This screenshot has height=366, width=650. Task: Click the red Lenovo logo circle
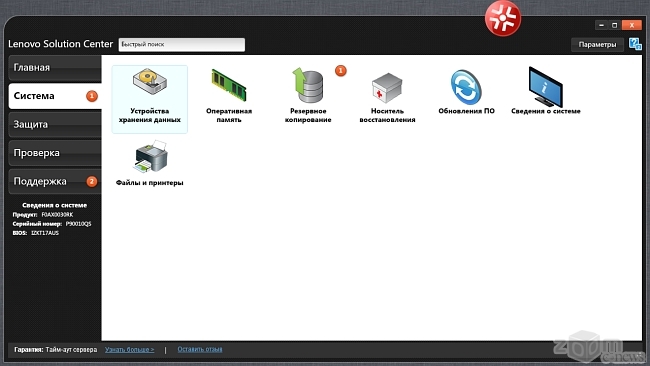pos(503,18)
